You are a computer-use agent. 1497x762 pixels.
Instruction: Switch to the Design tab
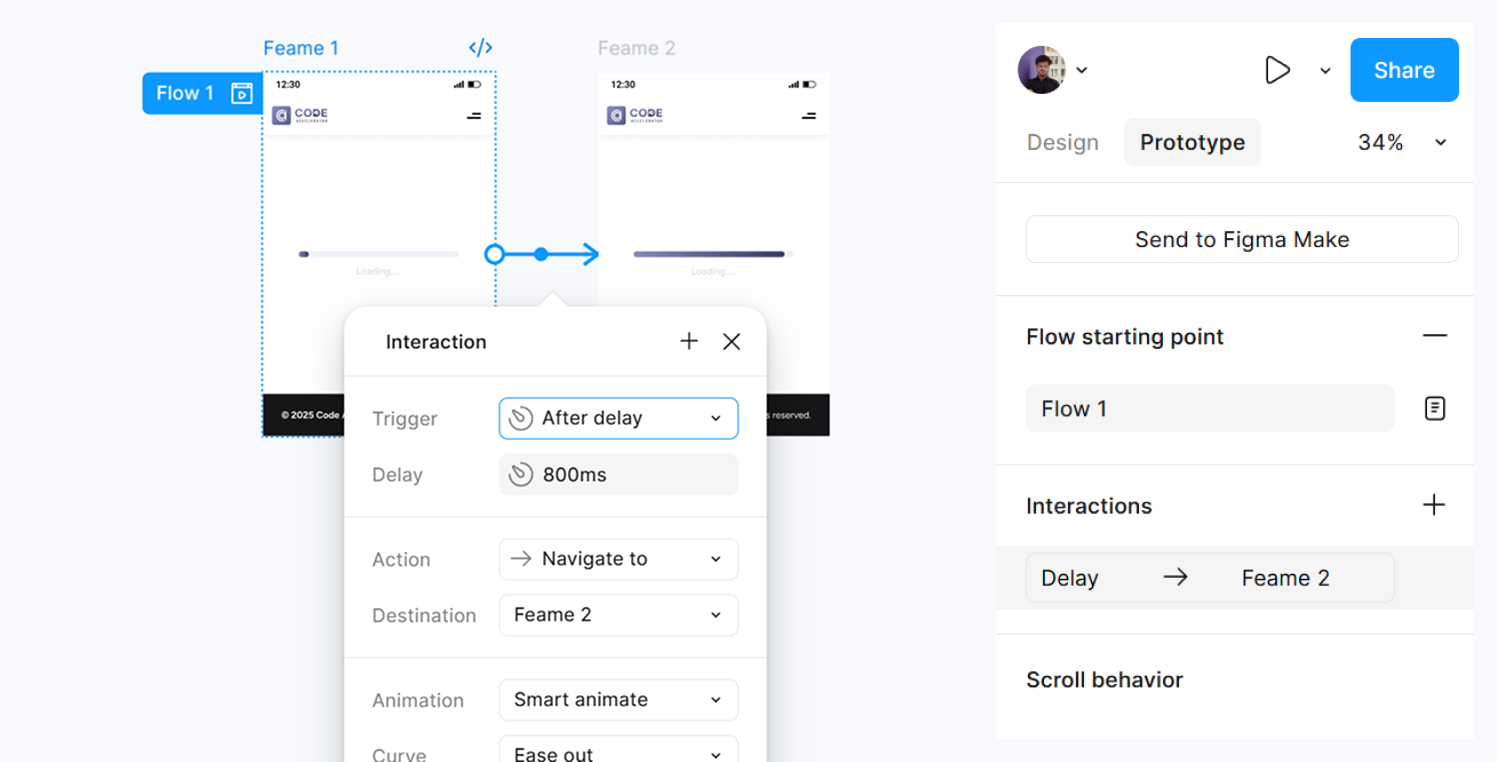[1062, 142]
